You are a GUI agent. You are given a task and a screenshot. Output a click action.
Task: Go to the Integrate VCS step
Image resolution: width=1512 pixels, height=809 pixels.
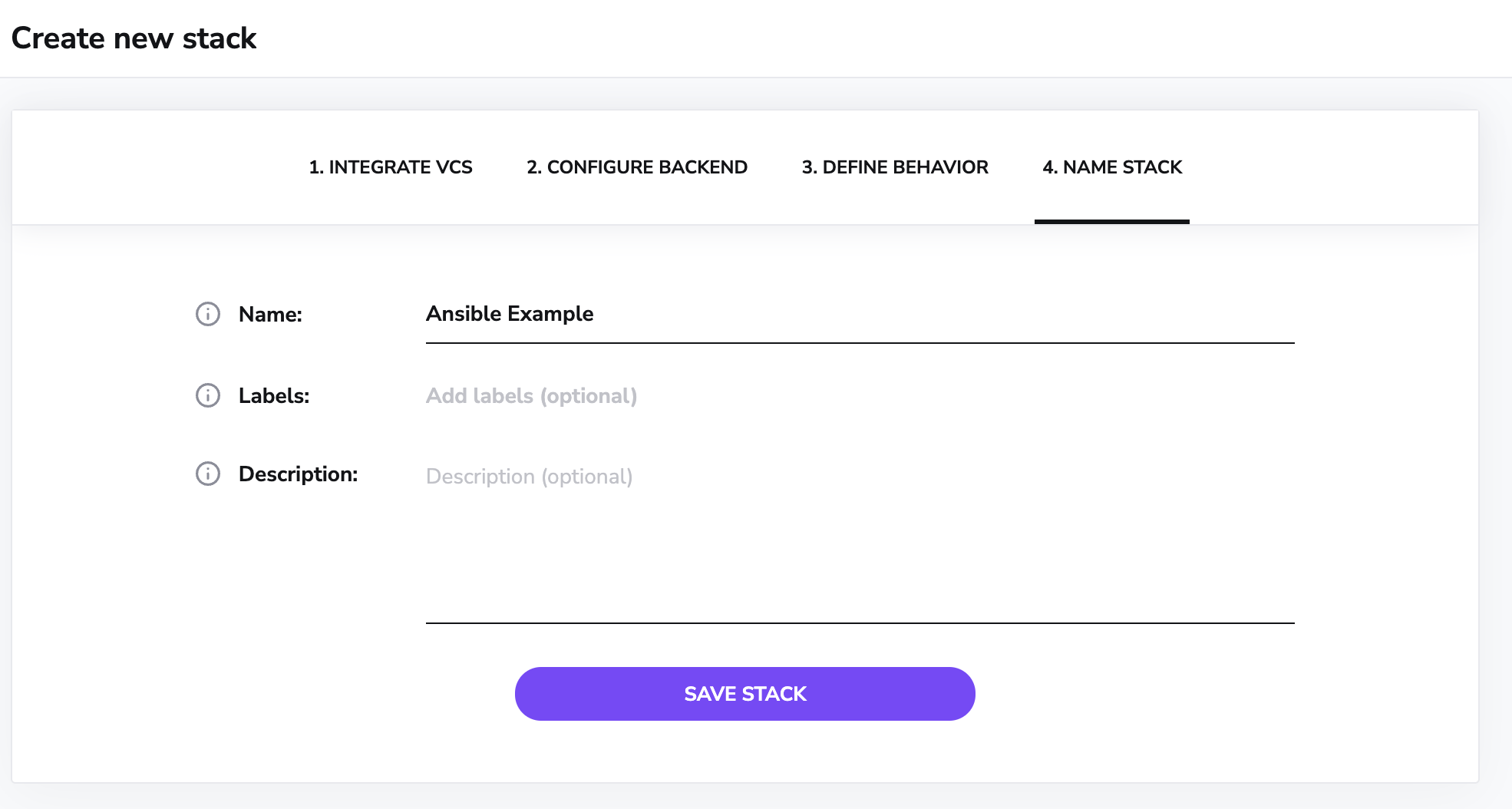[391, 167]
